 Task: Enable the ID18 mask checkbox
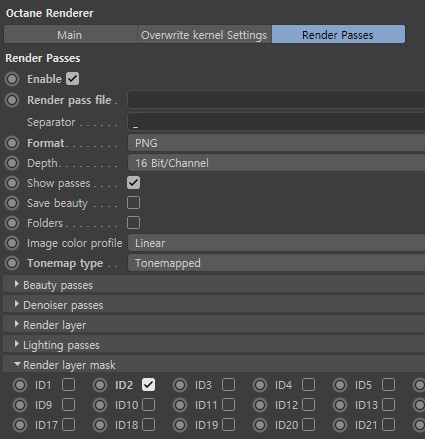148,425
